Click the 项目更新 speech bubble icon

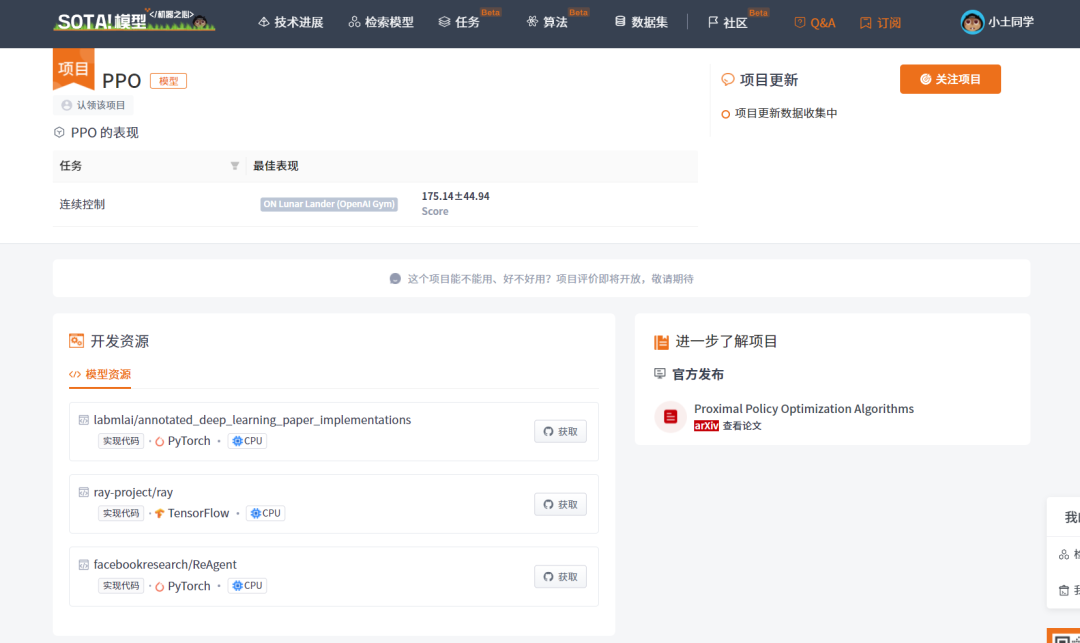click(x=727, y=80)
